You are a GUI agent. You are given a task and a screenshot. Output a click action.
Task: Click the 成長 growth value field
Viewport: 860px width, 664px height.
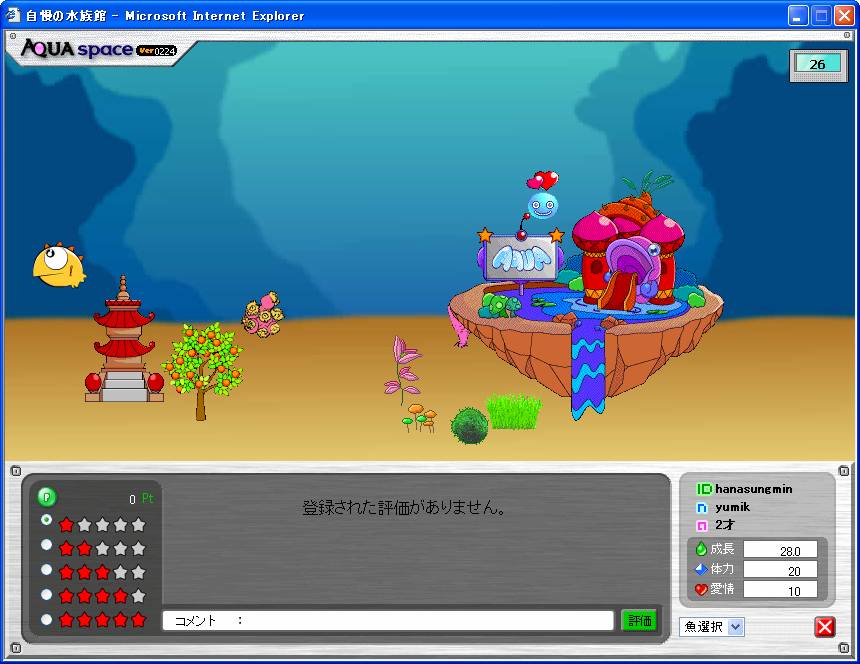[779, 549]
